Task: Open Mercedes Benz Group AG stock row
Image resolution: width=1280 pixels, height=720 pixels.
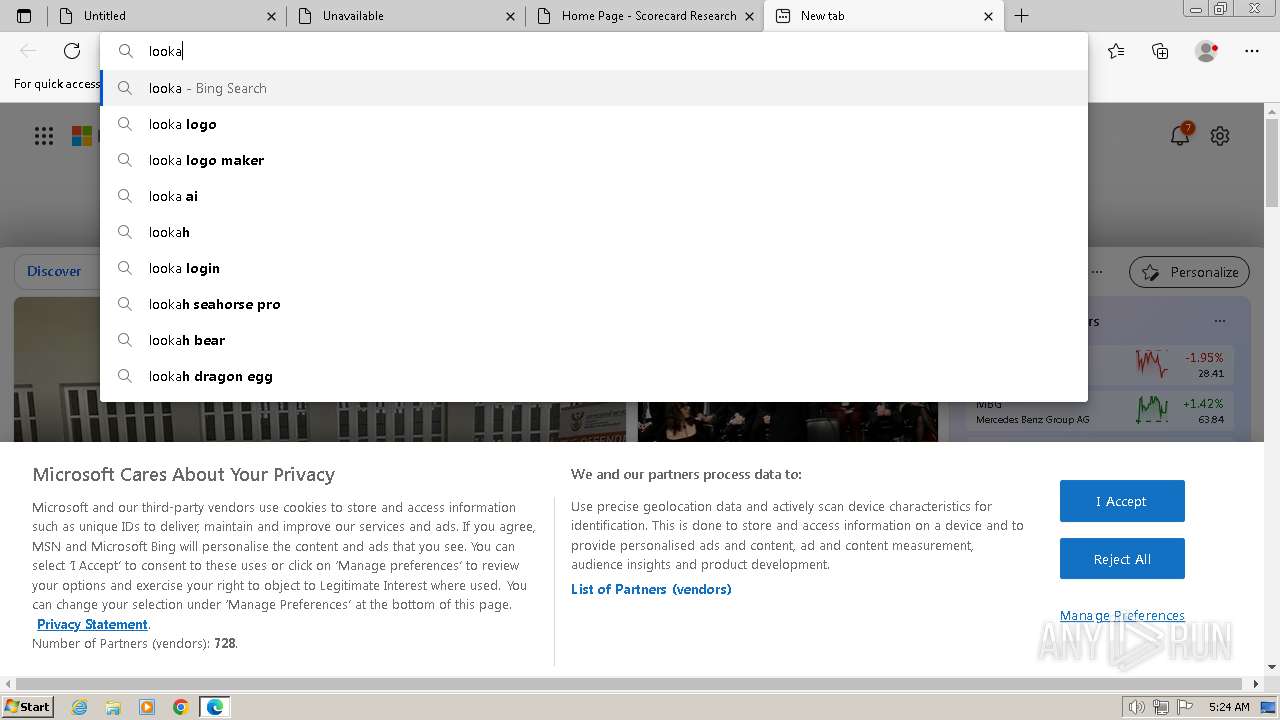Action: coord(1100,411)
